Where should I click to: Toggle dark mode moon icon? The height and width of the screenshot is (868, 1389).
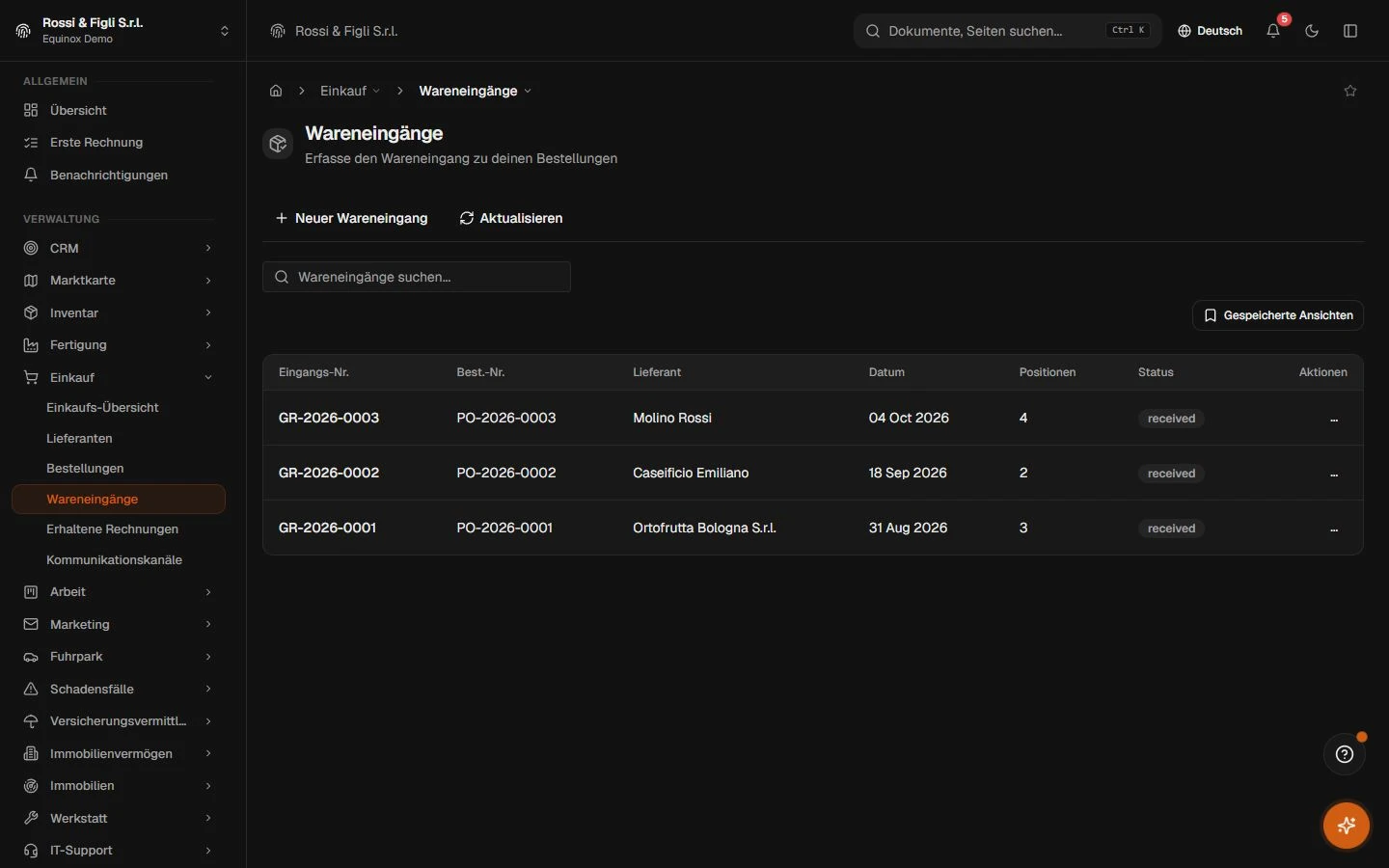click(1312, 31)
